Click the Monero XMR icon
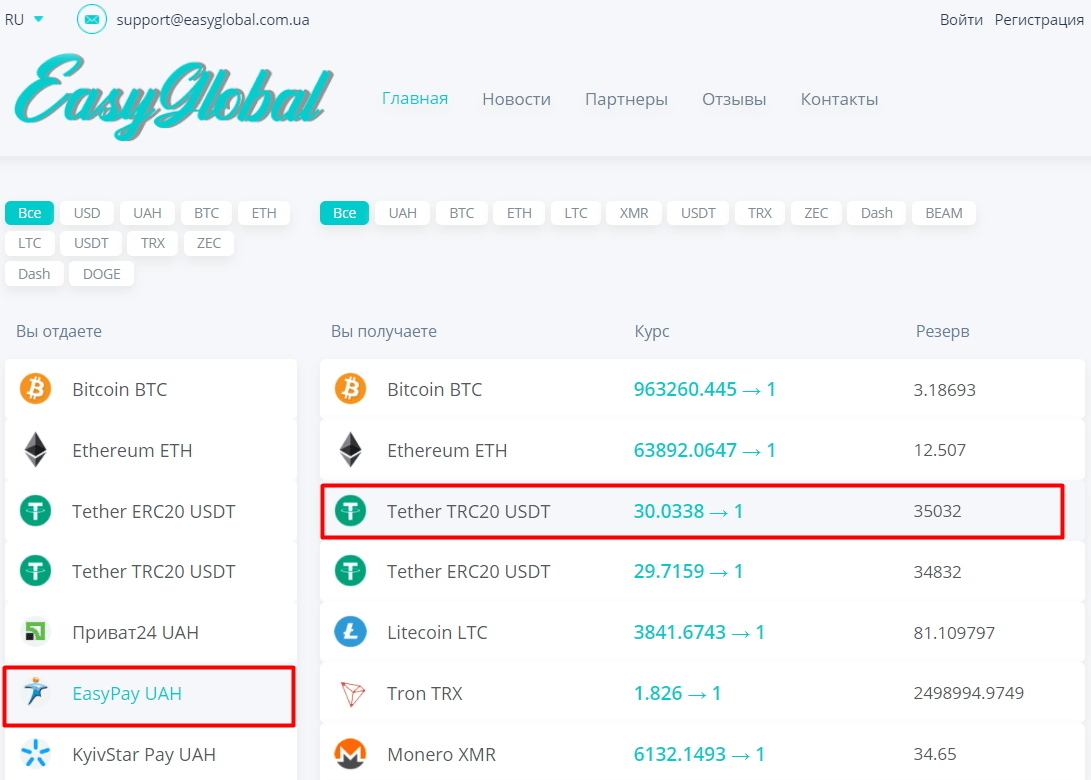1091x780 pixels. coord(350,754)
